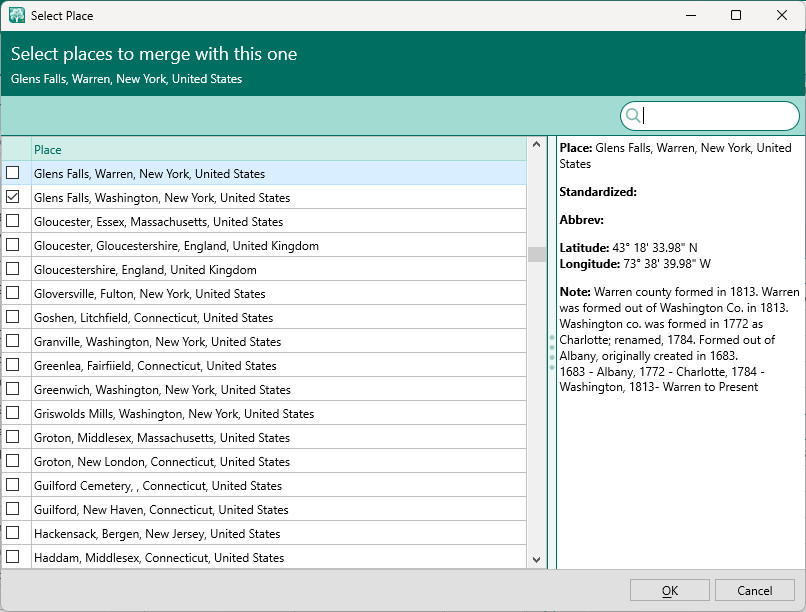
Task: Check the Greenlea, Fairfiield checkbox
Action: tap(13, 365)
